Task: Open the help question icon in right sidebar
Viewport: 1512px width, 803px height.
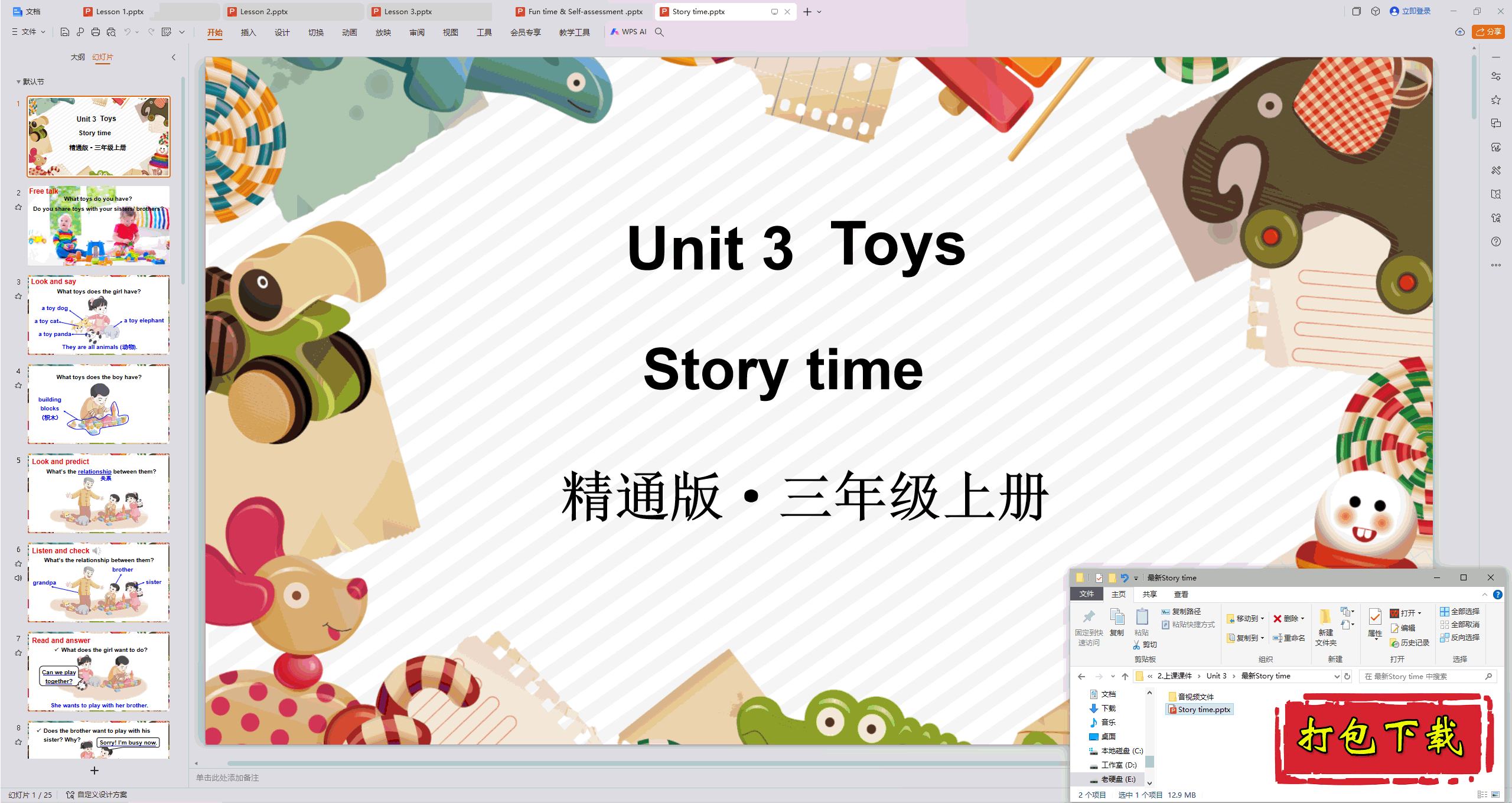Action: tap(1496, 241)
